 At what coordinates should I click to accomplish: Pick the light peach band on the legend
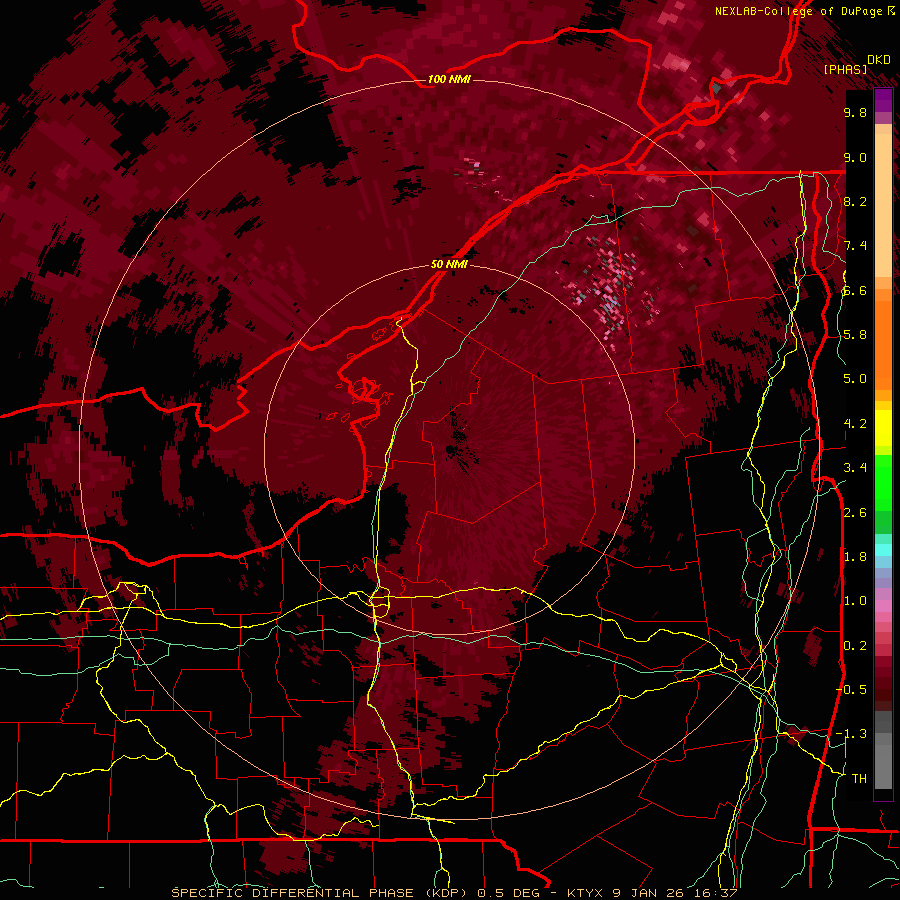coord(883,205)
